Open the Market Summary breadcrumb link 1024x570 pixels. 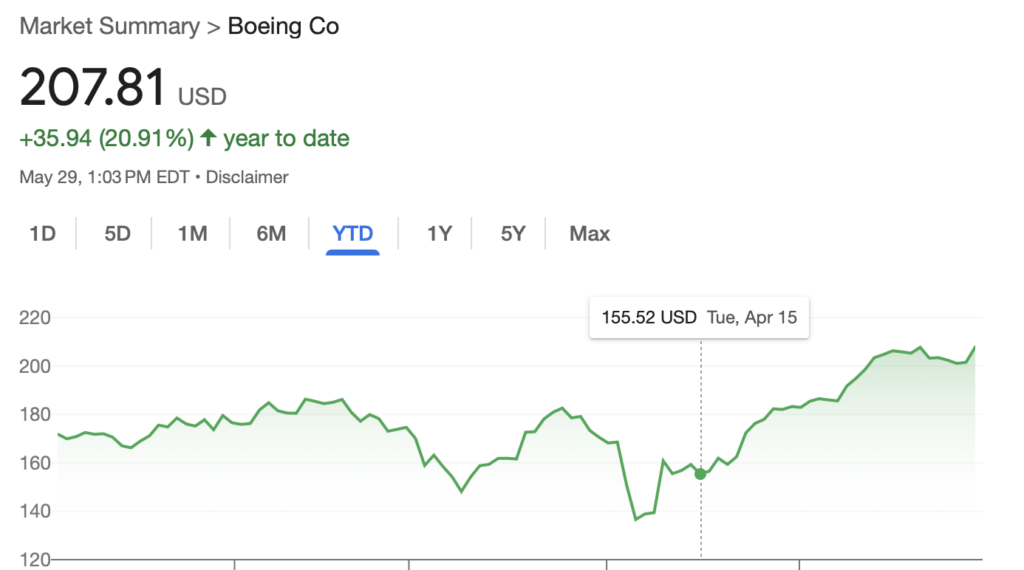pyautogui.click(x=109, y=27)
